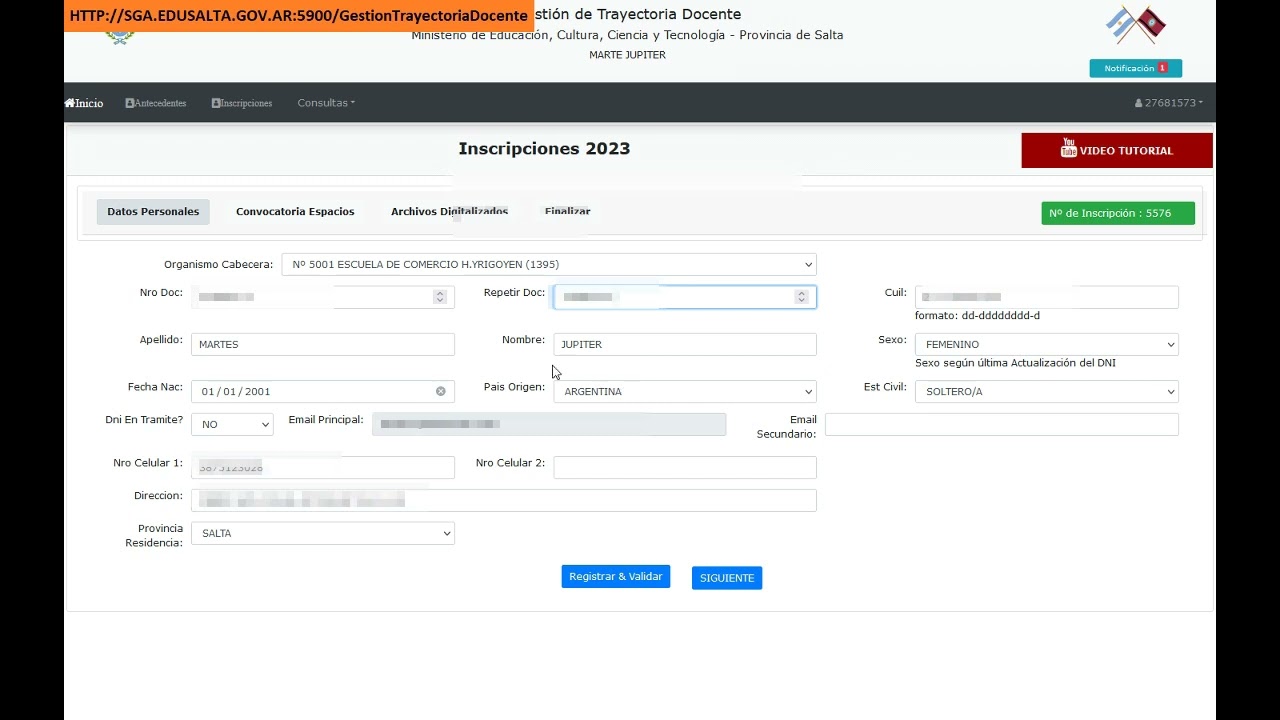1280x720 pixels.
Task: Click Email Principal field
Action: coord(549,424)
